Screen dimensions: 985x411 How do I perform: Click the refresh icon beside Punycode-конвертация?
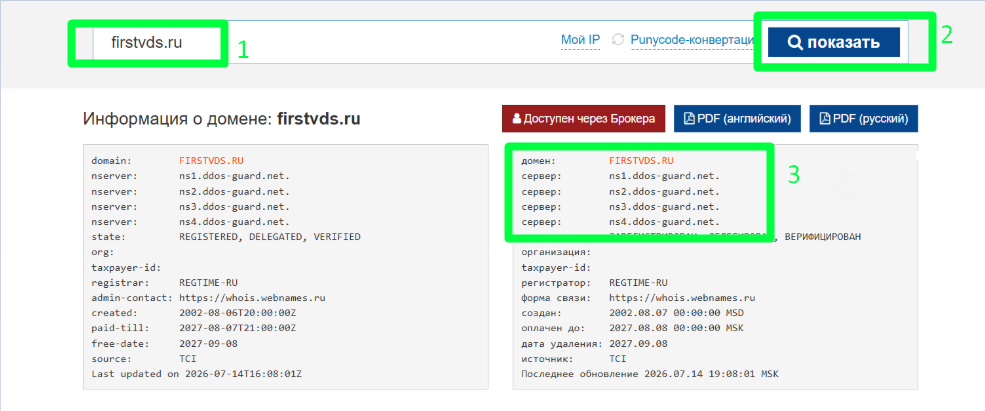click(618, 40)
